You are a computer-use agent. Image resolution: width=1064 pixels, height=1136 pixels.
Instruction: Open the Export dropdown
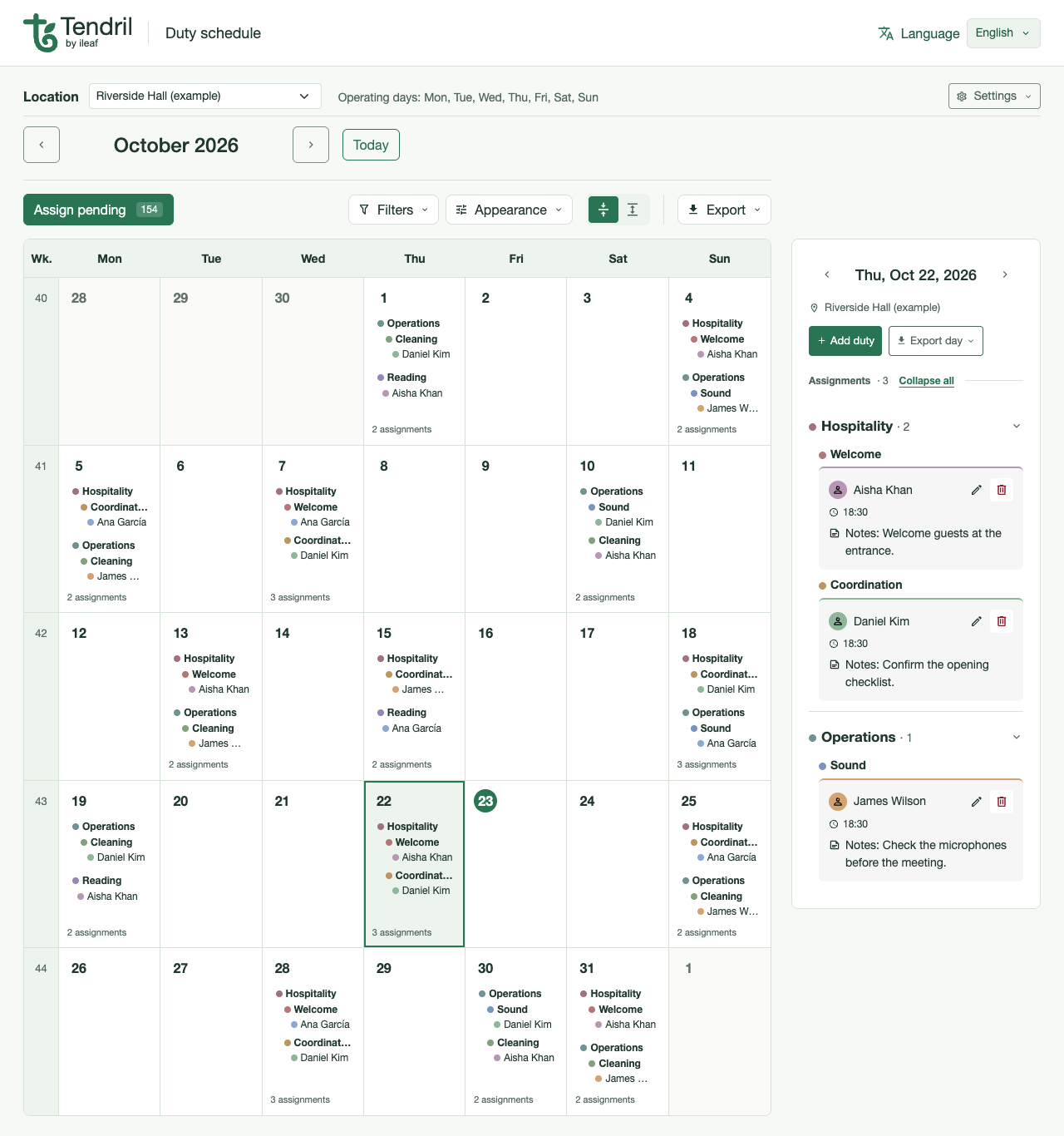(x=724, y=210)
